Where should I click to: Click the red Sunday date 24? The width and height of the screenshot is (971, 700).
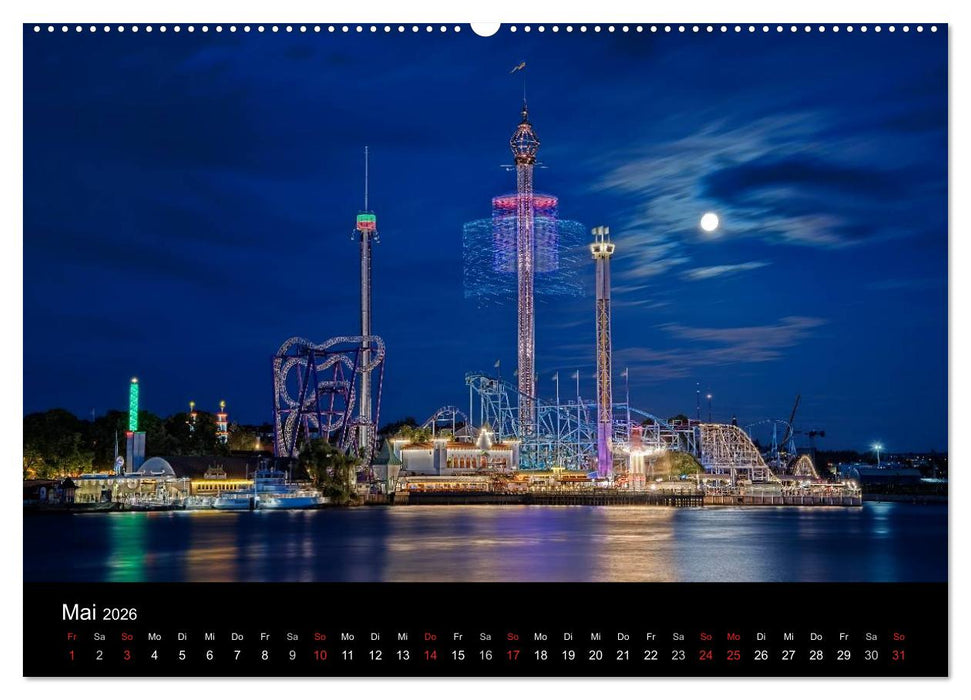pyautogui.click(x=707, y=657)
